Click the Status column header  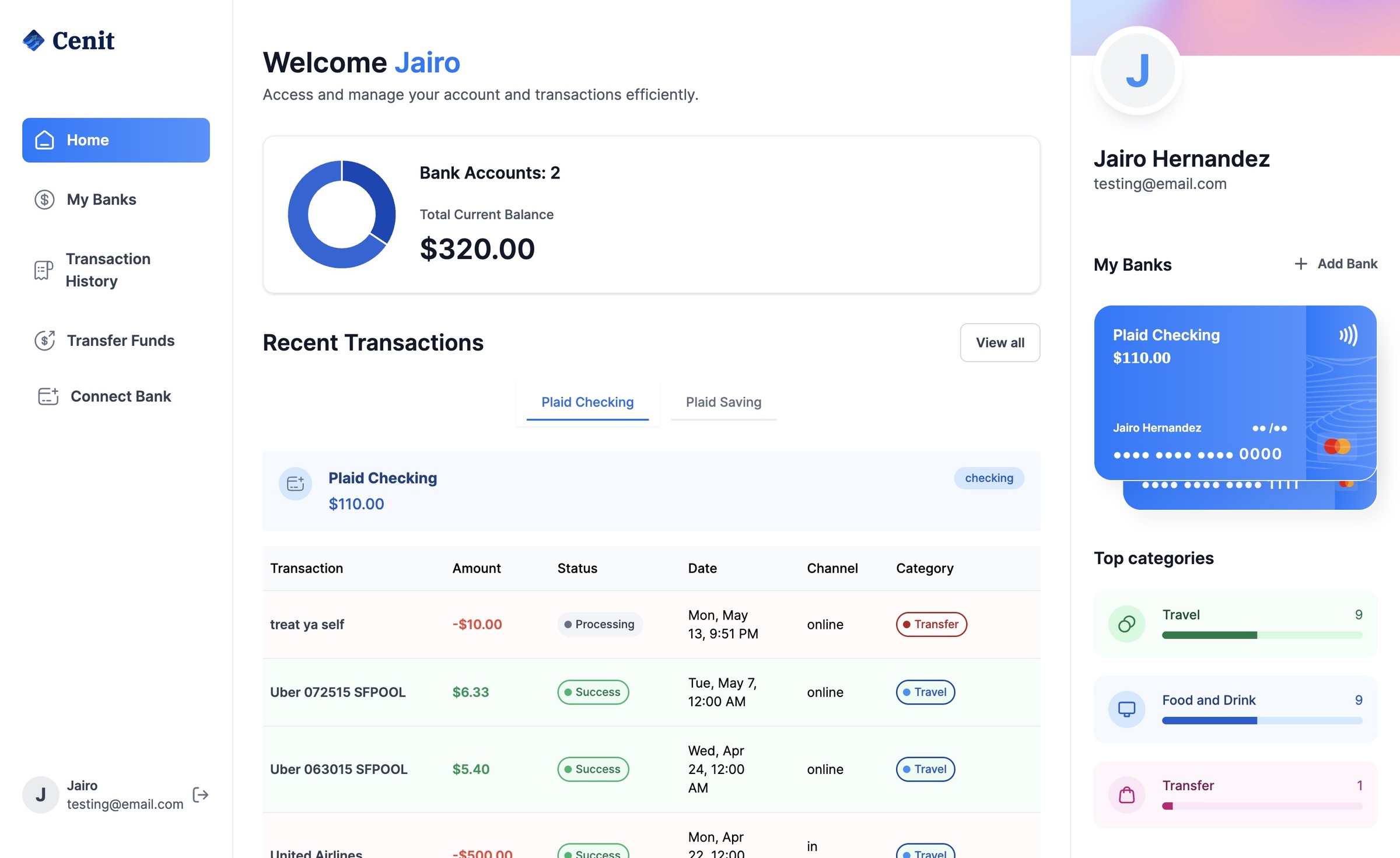click(577, 568)
